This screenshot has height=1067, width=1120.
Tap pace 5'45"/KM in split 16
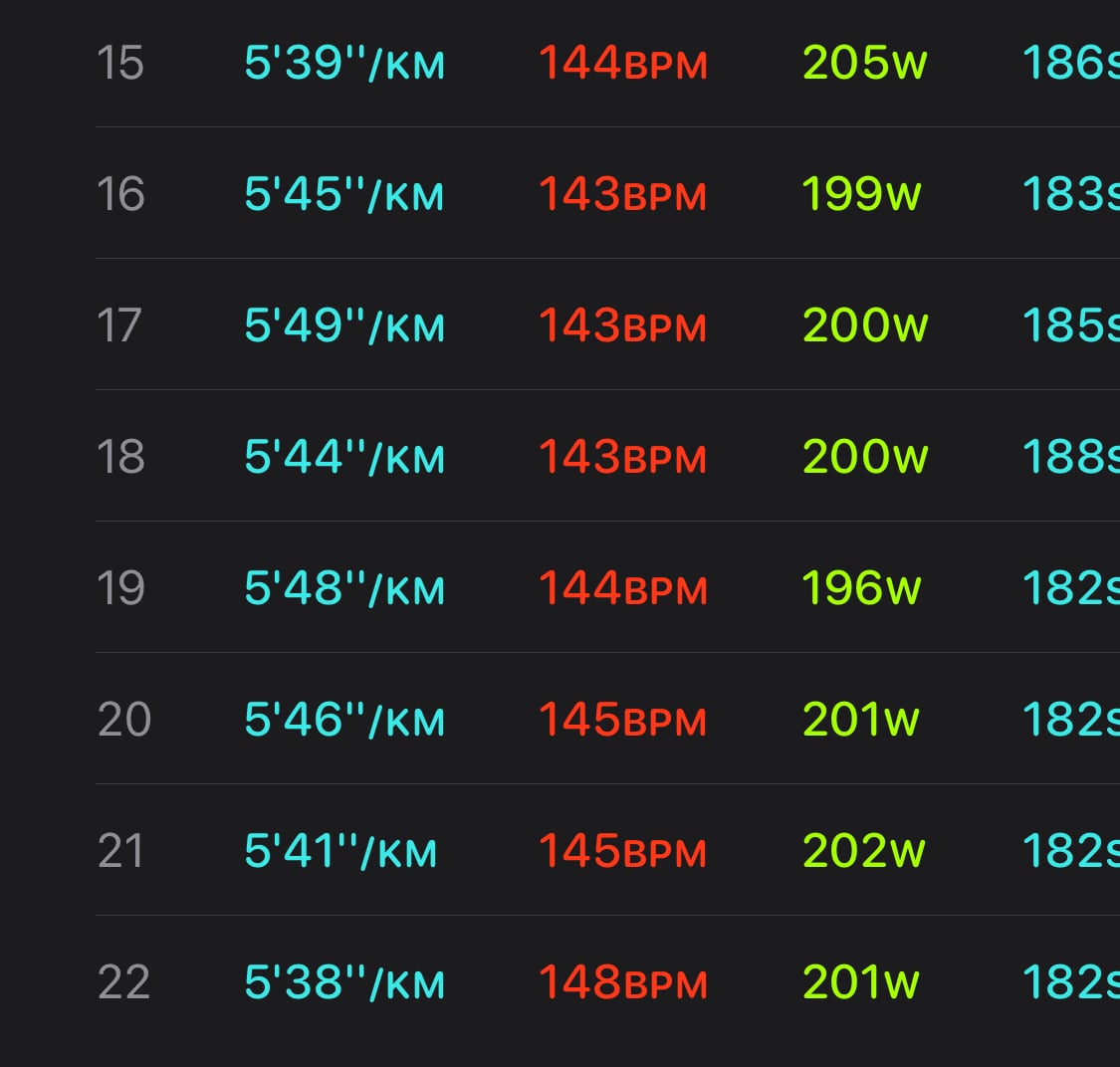click(x=344, y=194)
